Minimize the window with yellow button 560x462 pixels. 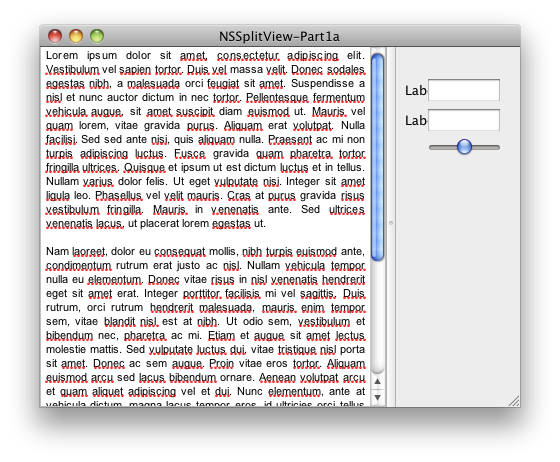(x=76, y=36)
